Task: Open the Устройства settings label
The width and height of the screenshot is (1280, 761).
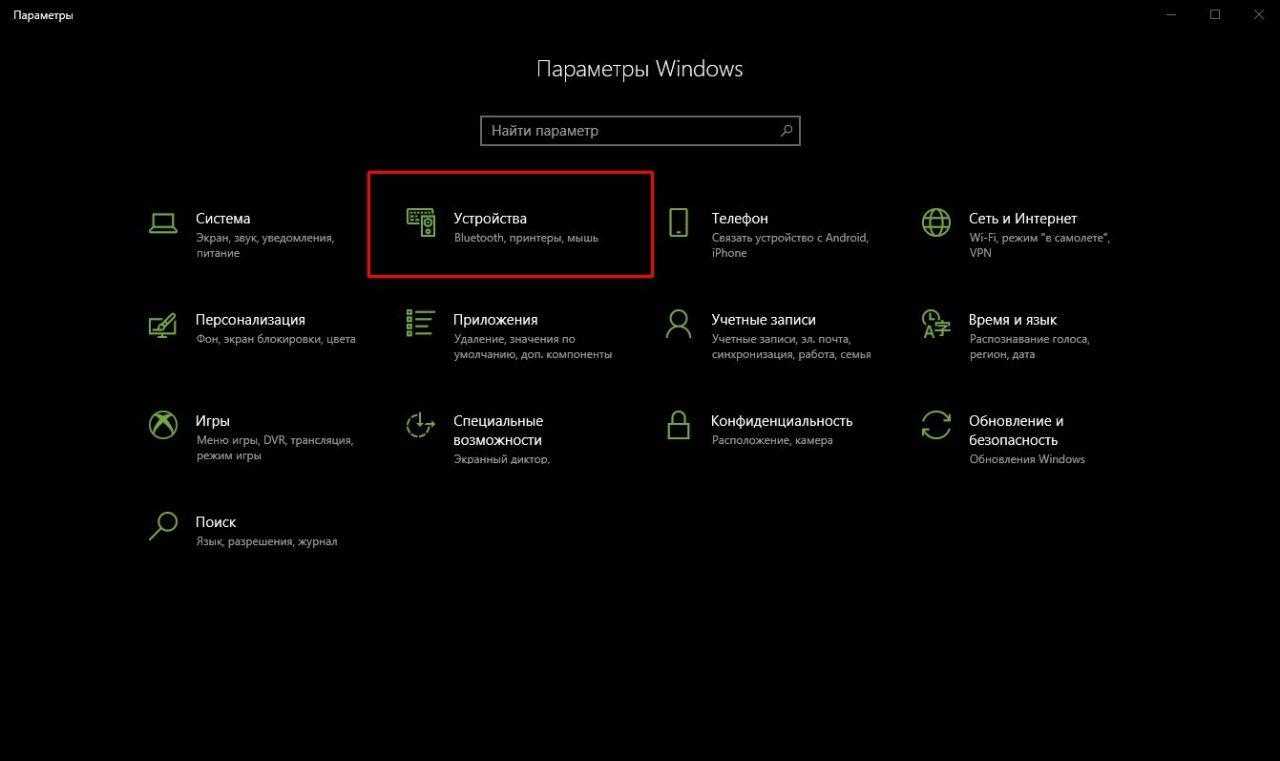Action: tap(489, 218)
